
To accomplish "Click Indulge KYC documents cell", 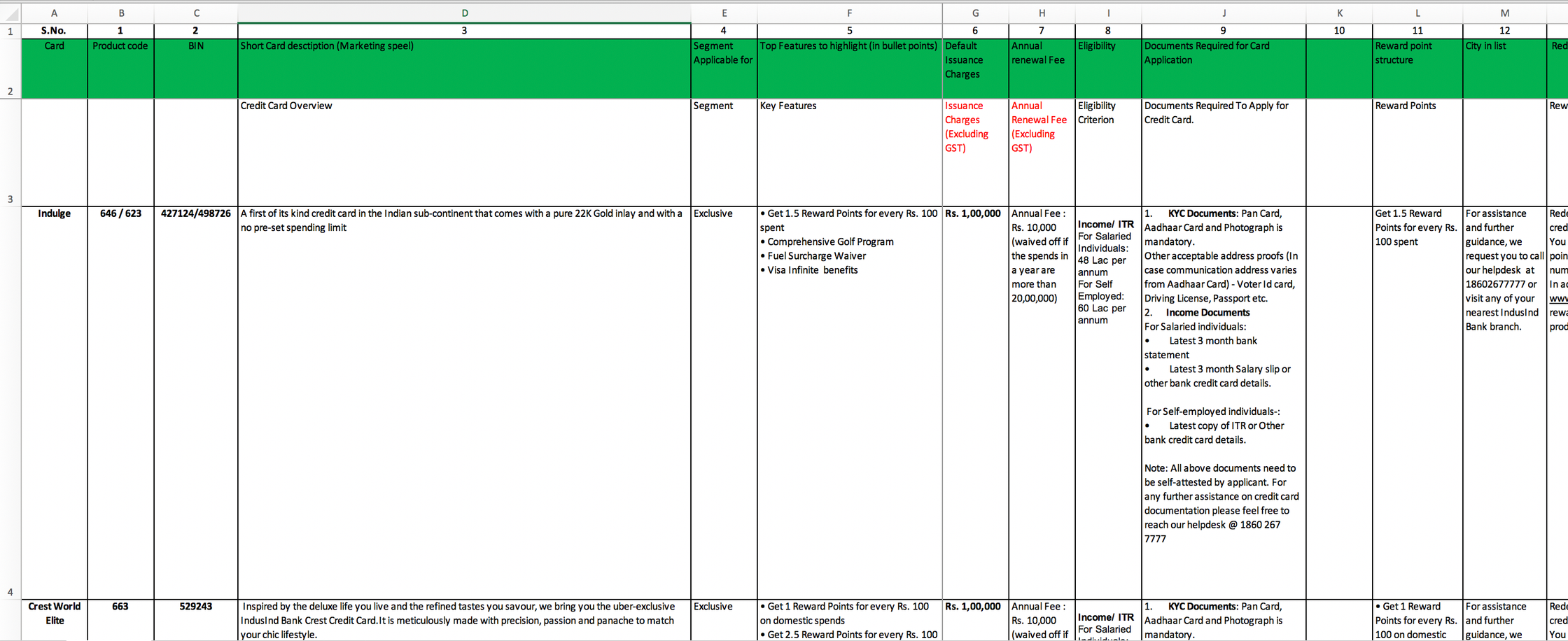I will coord(1224,403).
